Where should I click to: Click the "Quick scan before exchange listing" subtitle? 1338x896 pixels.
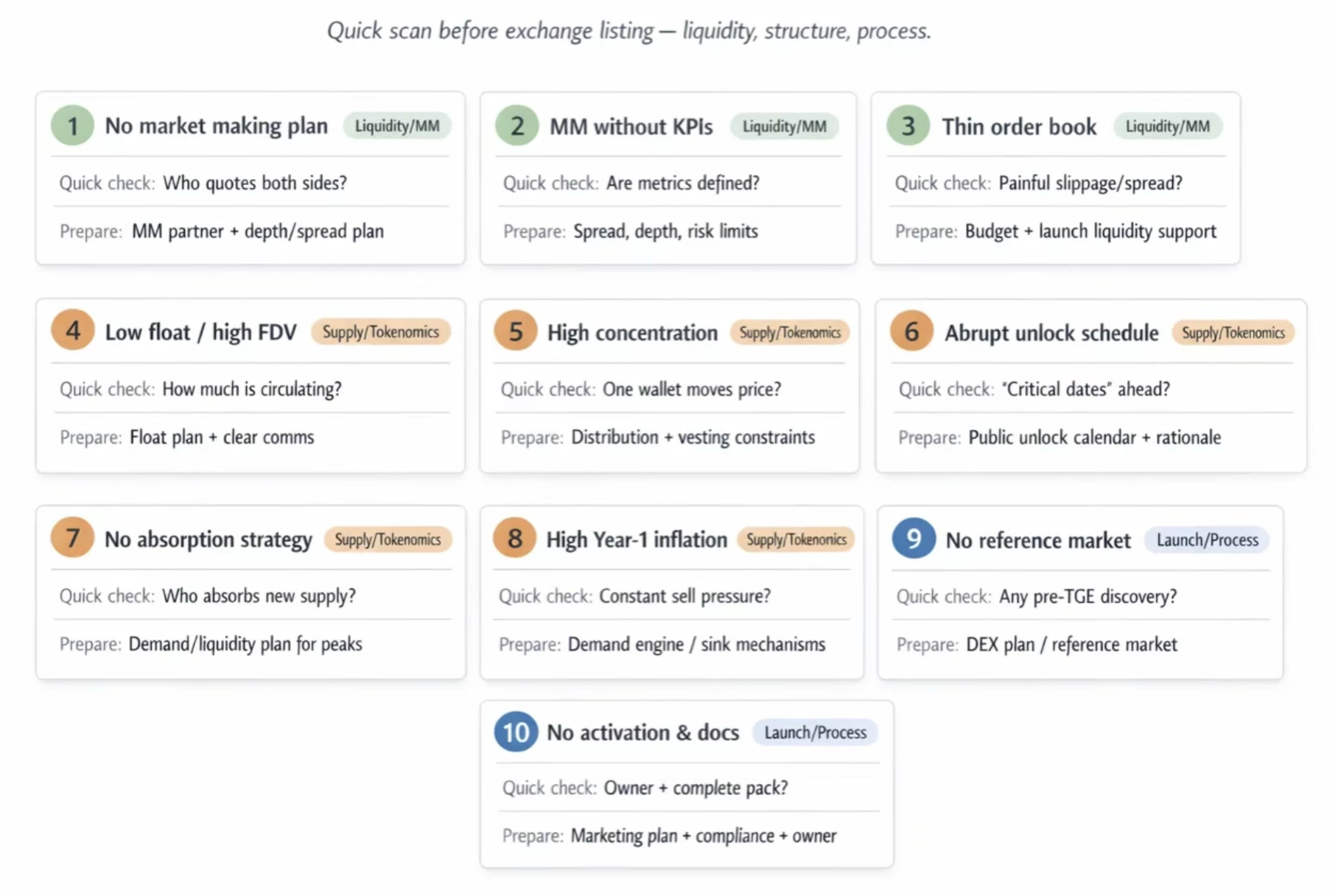628,31
